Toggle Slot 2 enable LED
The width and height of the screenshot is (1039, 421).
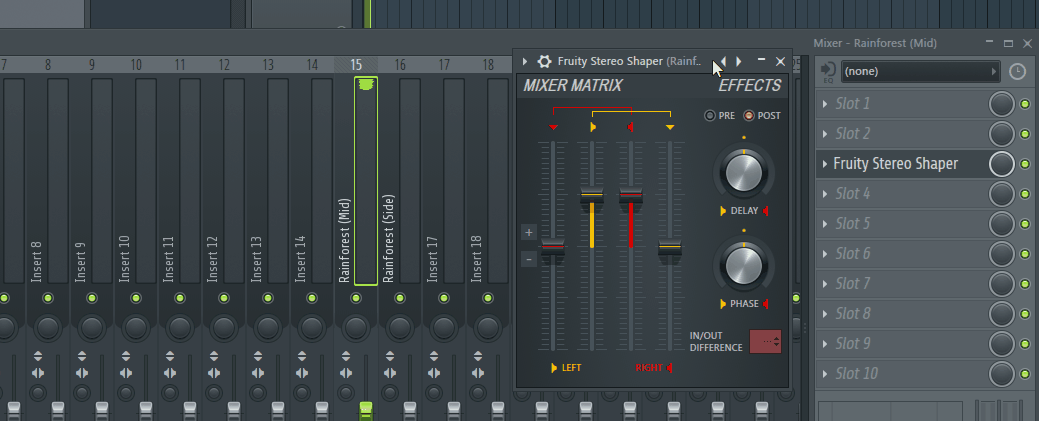coord(1025,134)
